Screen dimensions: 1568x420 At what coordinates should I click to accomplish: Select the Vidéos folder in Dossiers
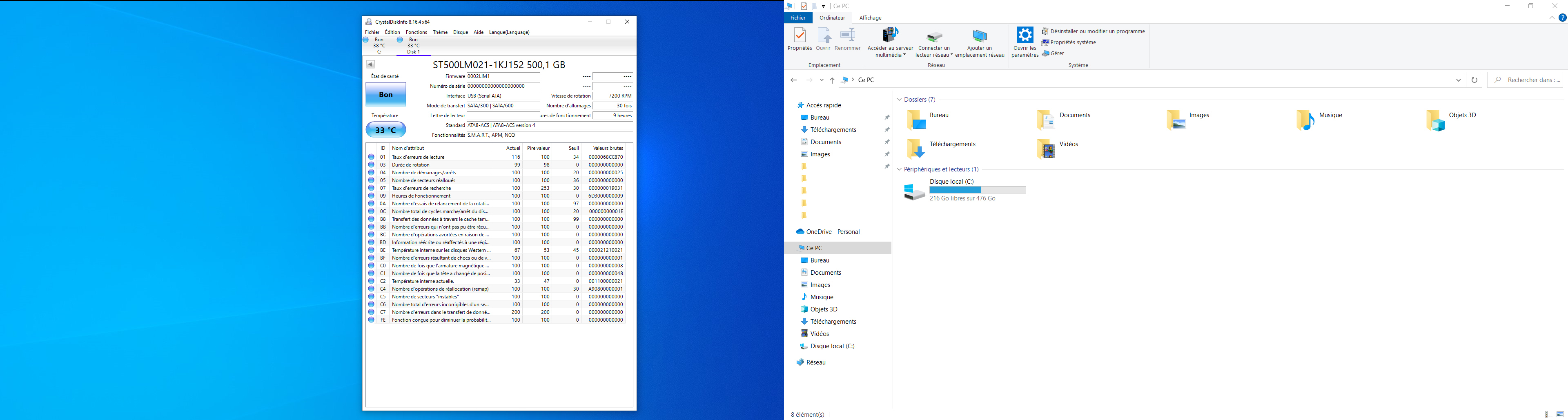[1057, 149]
